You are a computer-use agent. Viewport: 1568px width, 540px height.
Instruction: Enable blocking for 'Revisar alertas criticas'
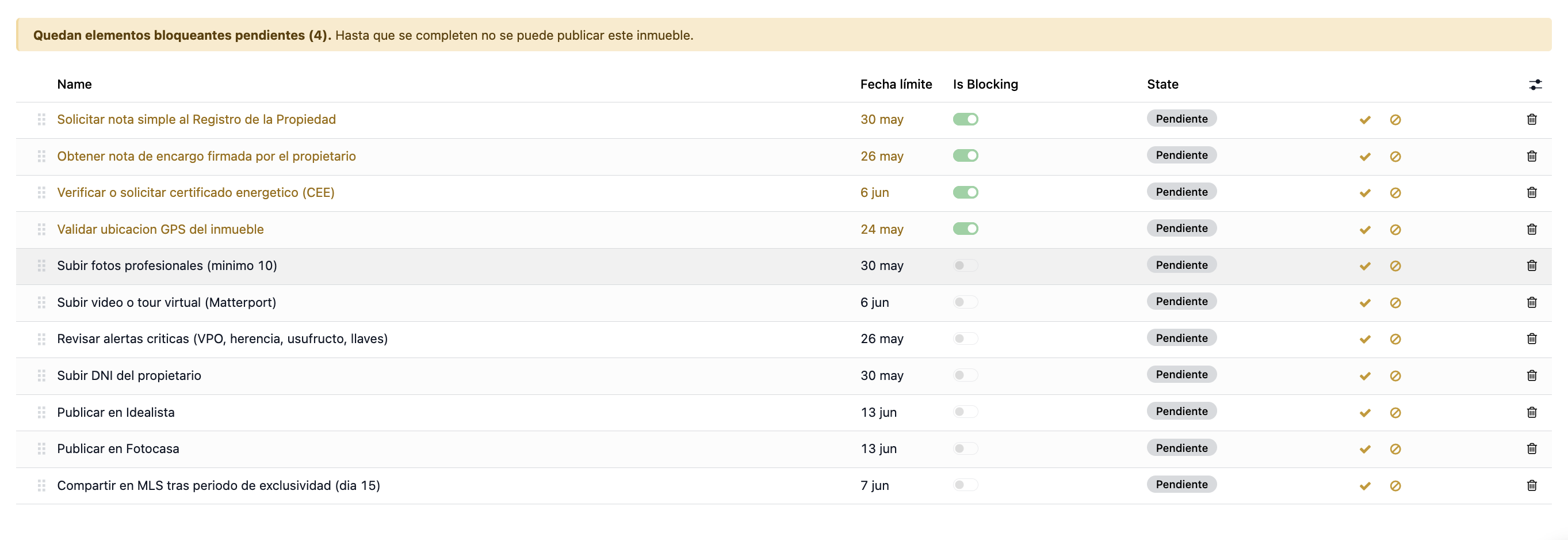tap(965, 339)
